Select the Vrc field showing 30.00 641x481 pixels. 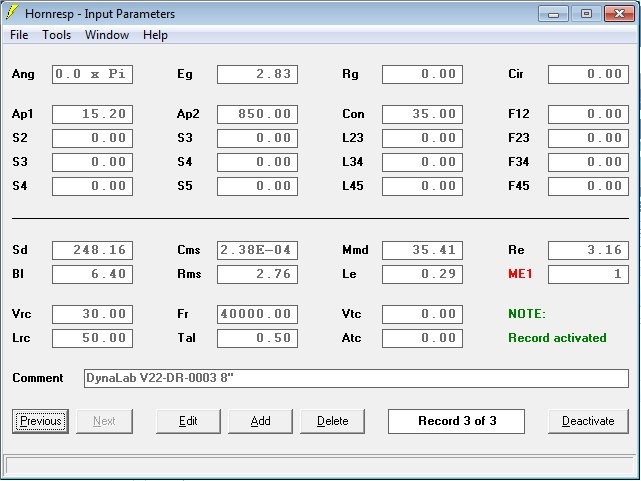pyautogui.click(x=92, y=314)
